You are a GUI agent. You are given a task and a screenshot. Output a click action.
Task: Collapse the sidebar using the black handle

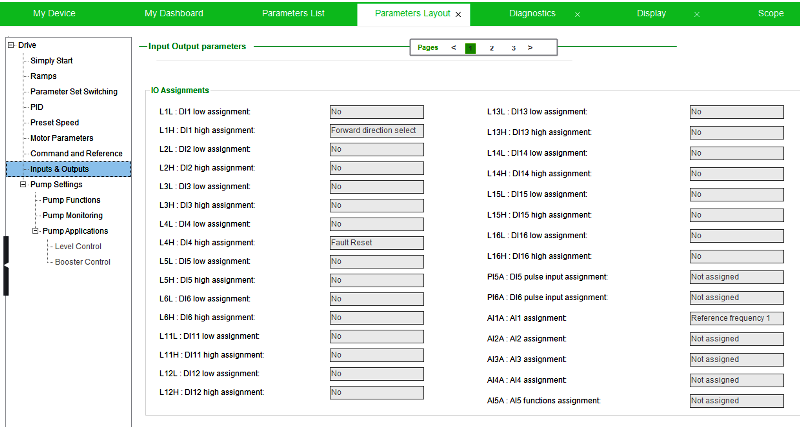pos(5,266)
